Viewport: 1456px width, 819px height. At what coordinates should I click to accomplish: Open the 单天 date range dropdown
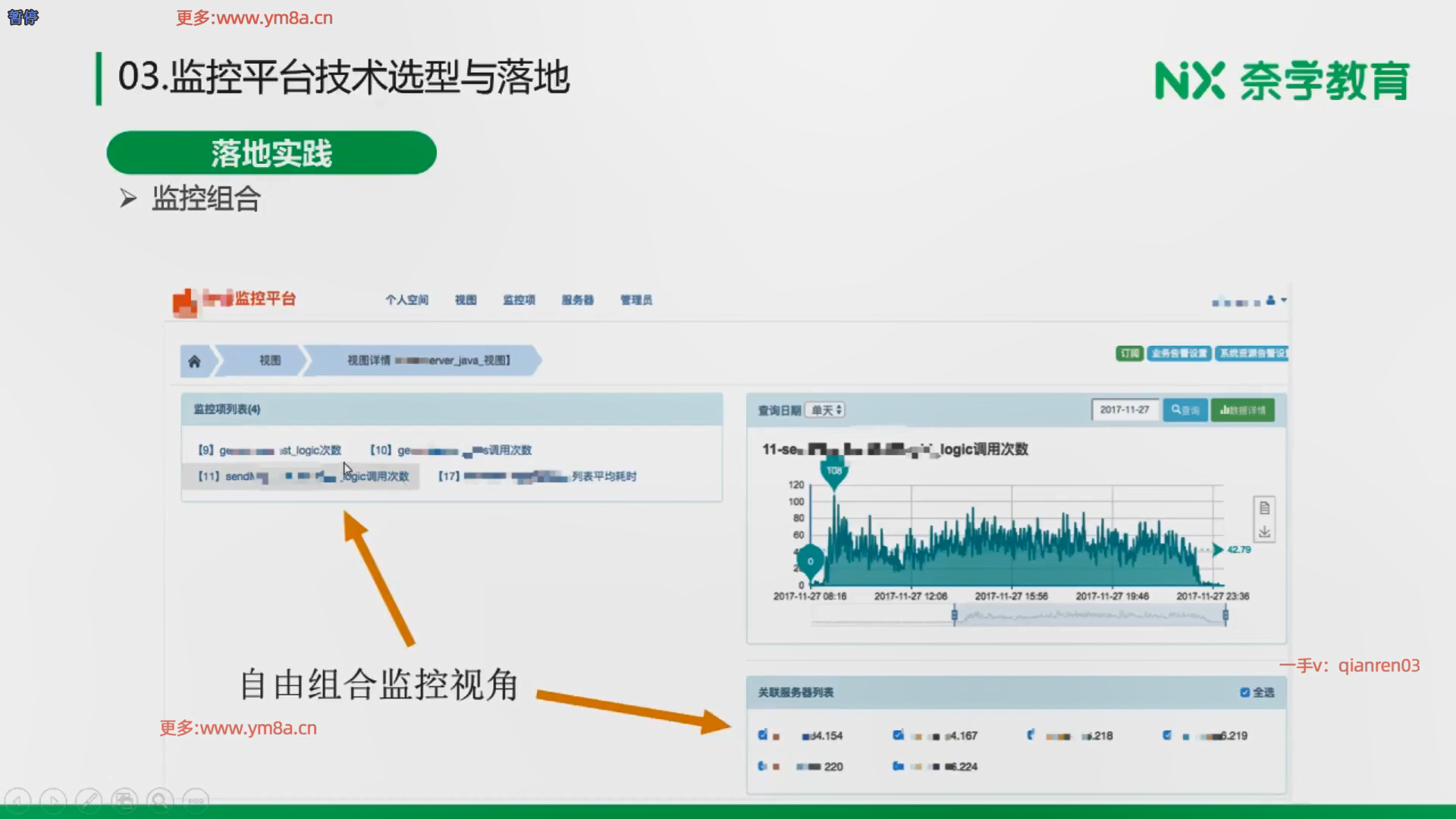825,410
